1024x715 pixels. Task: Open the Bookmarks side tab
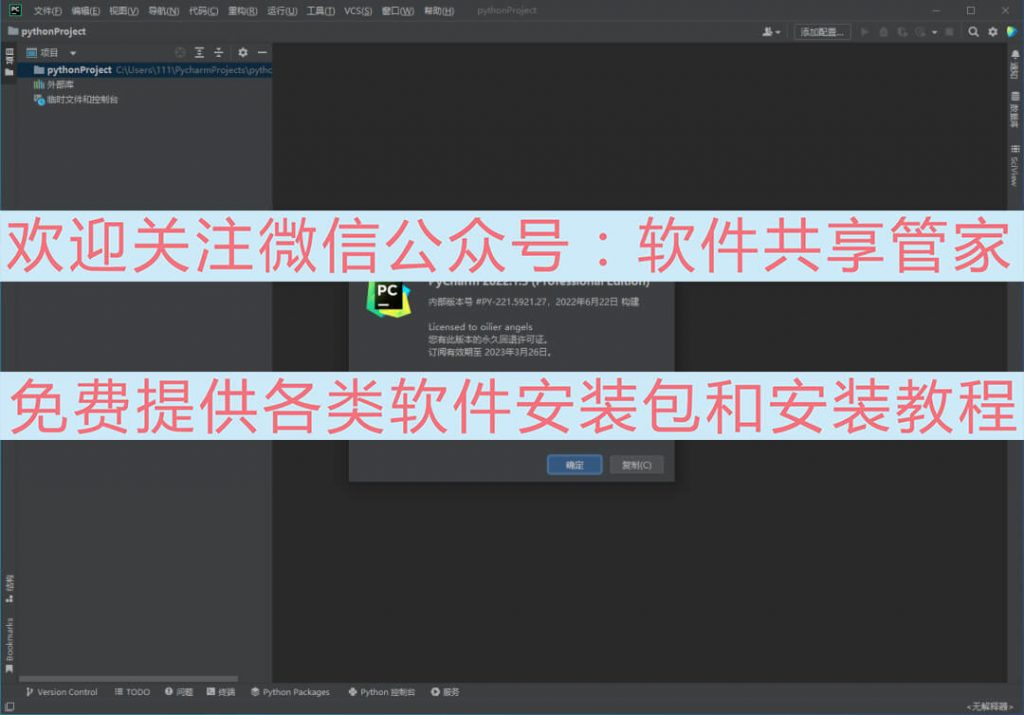9,645
